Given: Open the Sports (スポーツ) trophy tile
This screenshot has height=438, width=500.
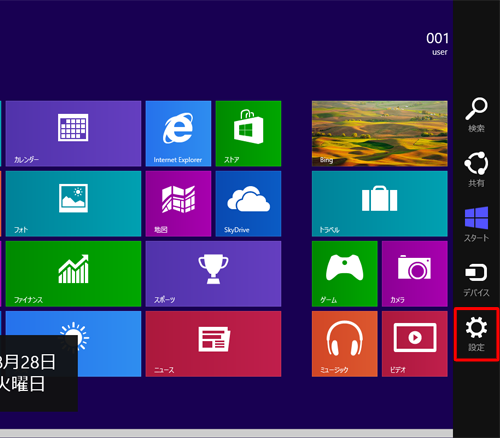Looking at the screenshot, I should click(x=213, y=274).
